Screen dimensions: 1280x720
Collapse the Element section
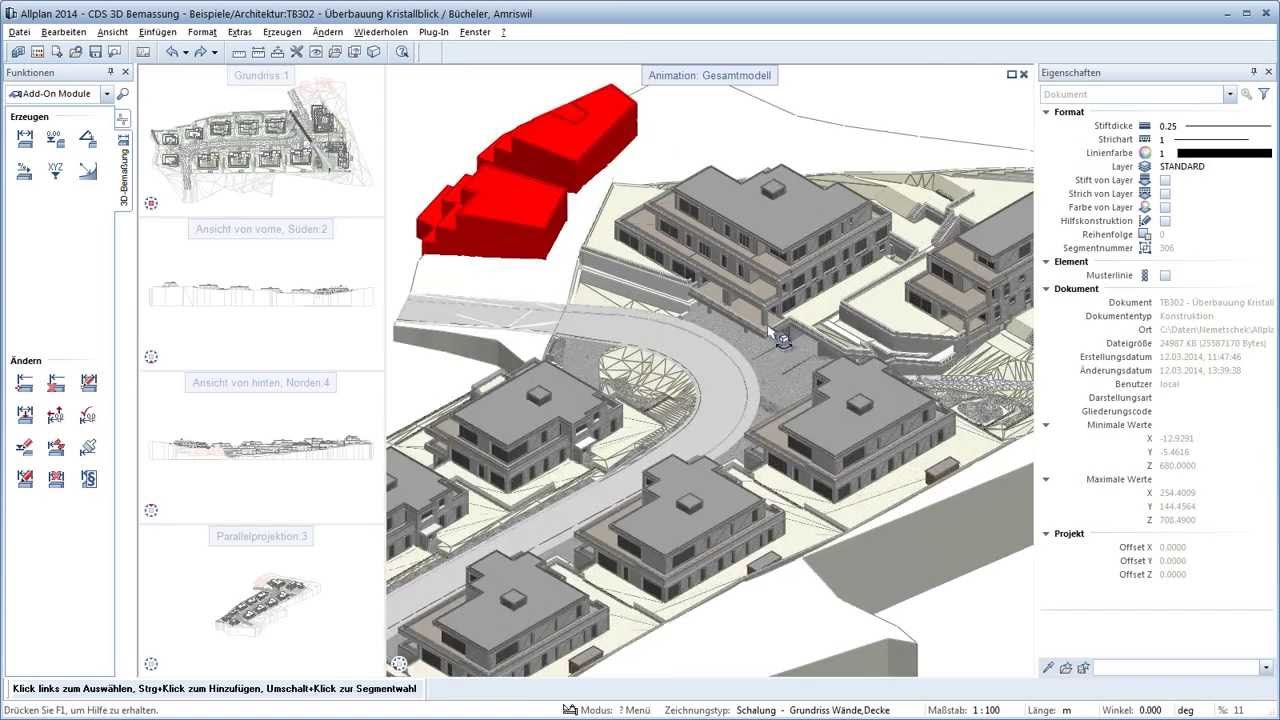click(1046, 262)
